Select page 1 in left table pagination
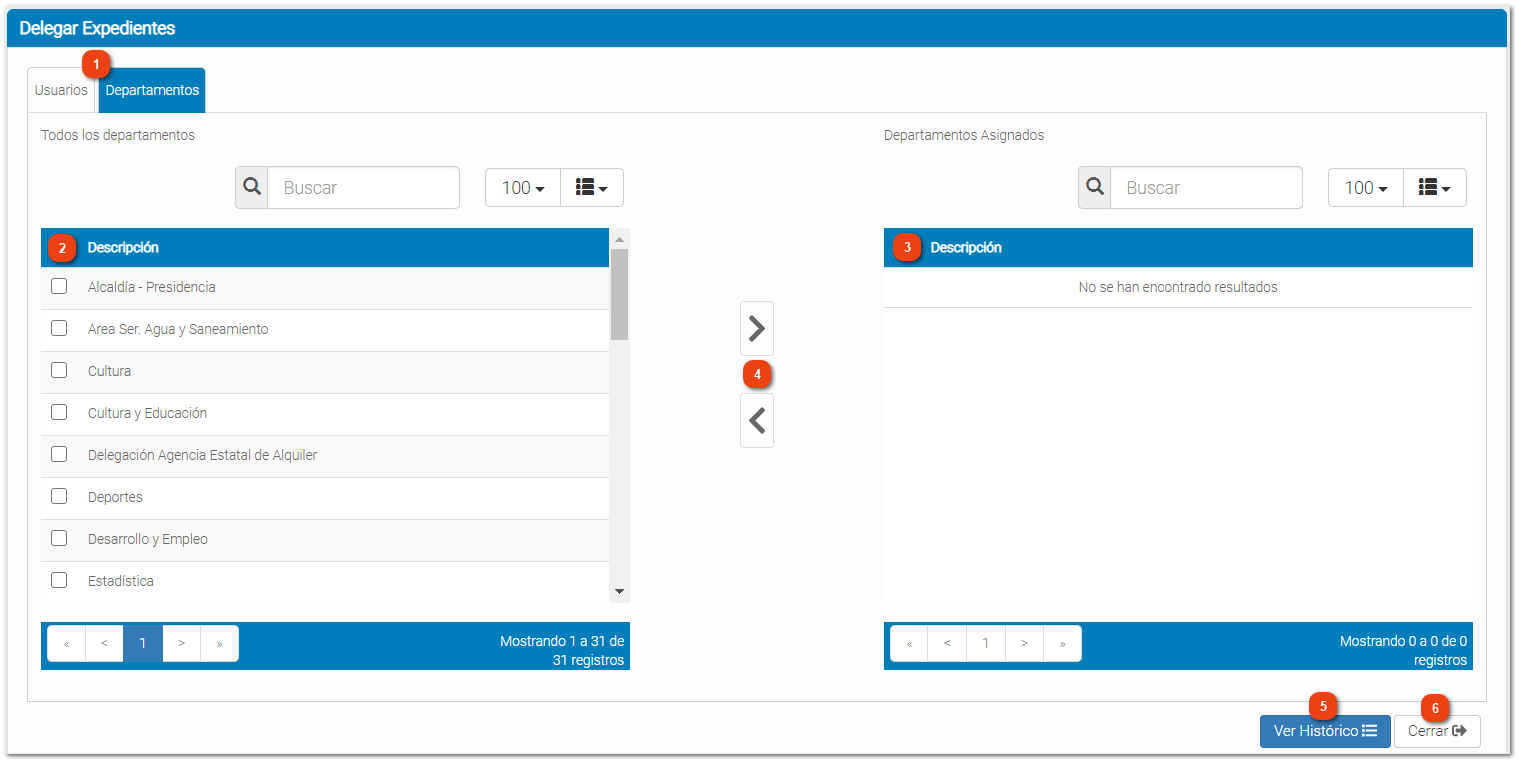This screenshot has width=1519, height=763. (143, 644)
